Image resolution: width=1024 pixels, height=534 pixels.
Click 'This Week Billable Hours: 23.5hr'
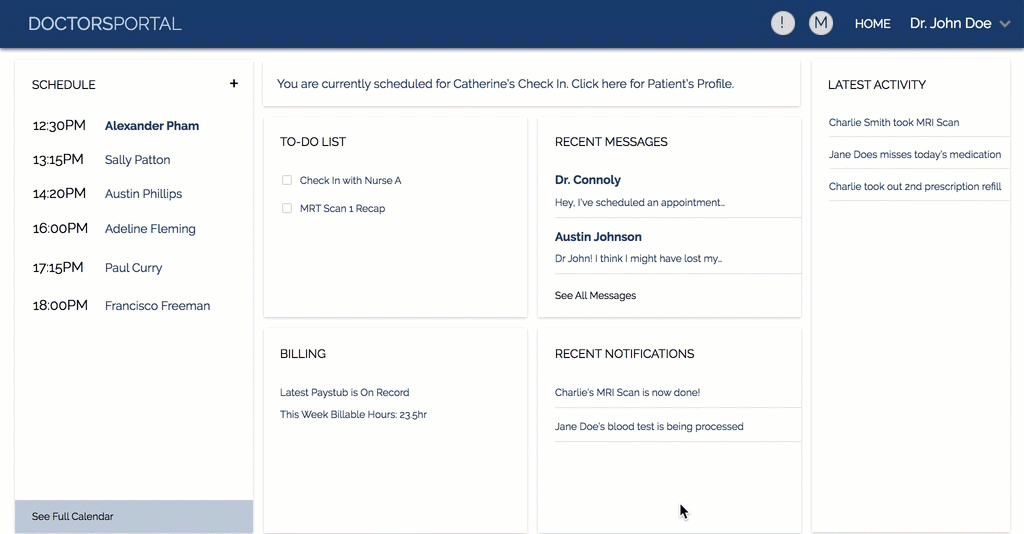[353, 415]
